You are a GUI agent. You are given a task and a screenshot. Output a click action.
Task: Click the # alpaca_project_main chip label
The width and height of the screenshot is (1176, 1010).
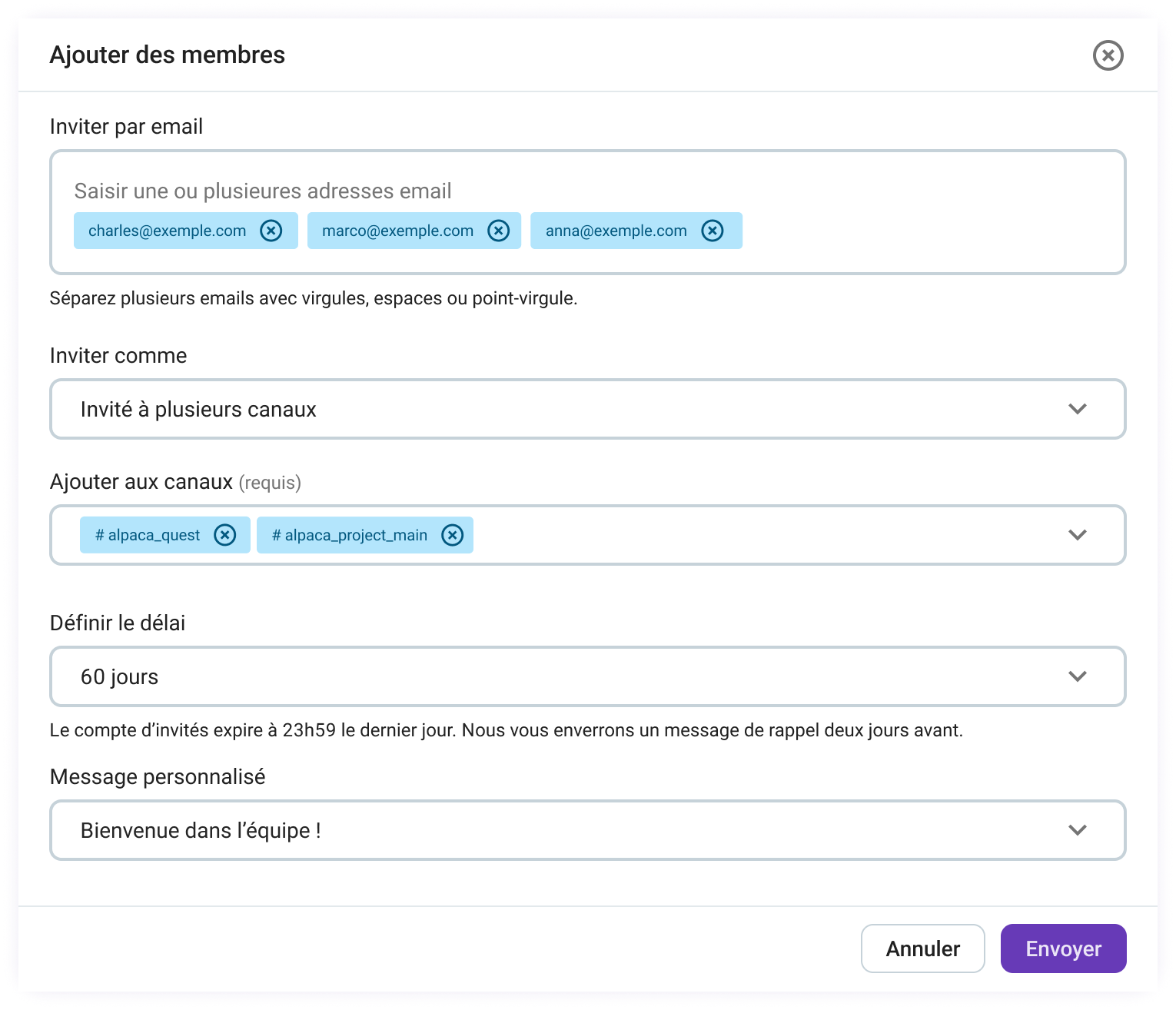tap(350, 535)
